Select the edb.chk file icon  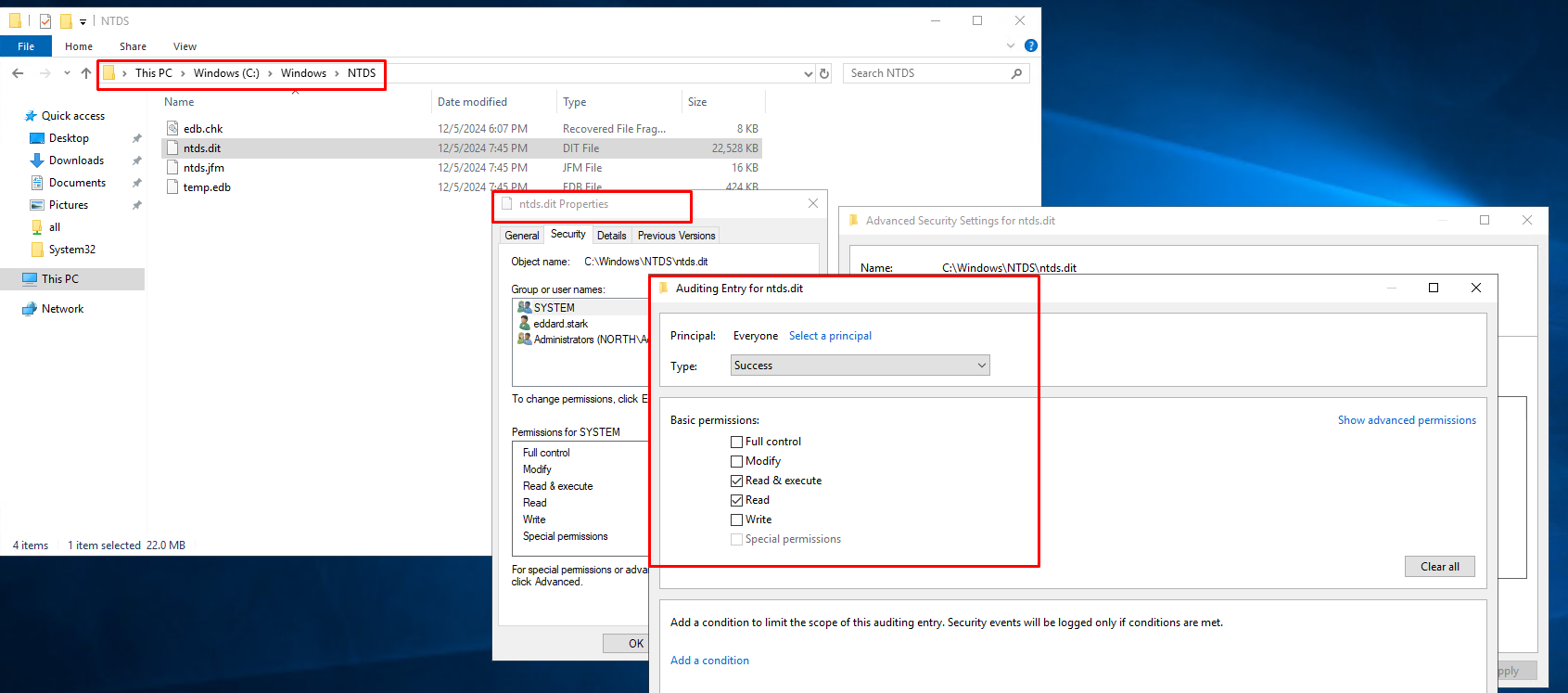point(172,129)
